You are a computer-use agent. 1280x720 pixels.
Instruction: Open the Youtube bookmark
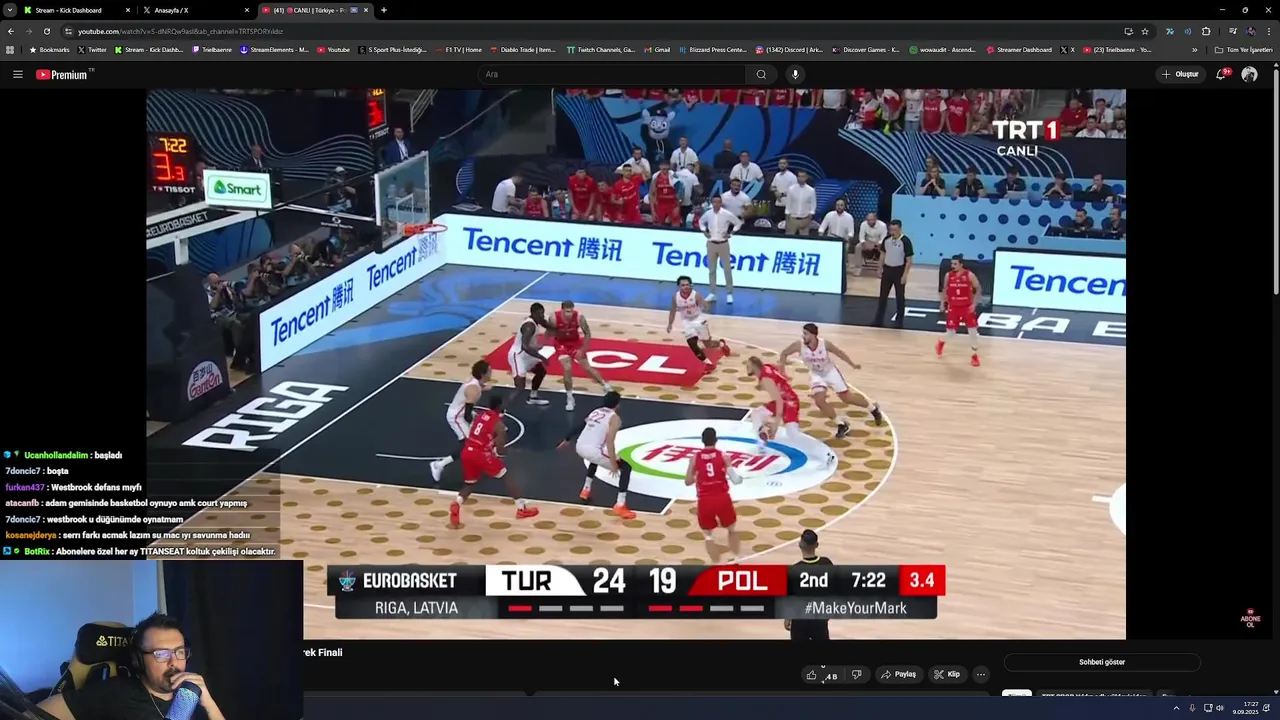click(334, 50)
